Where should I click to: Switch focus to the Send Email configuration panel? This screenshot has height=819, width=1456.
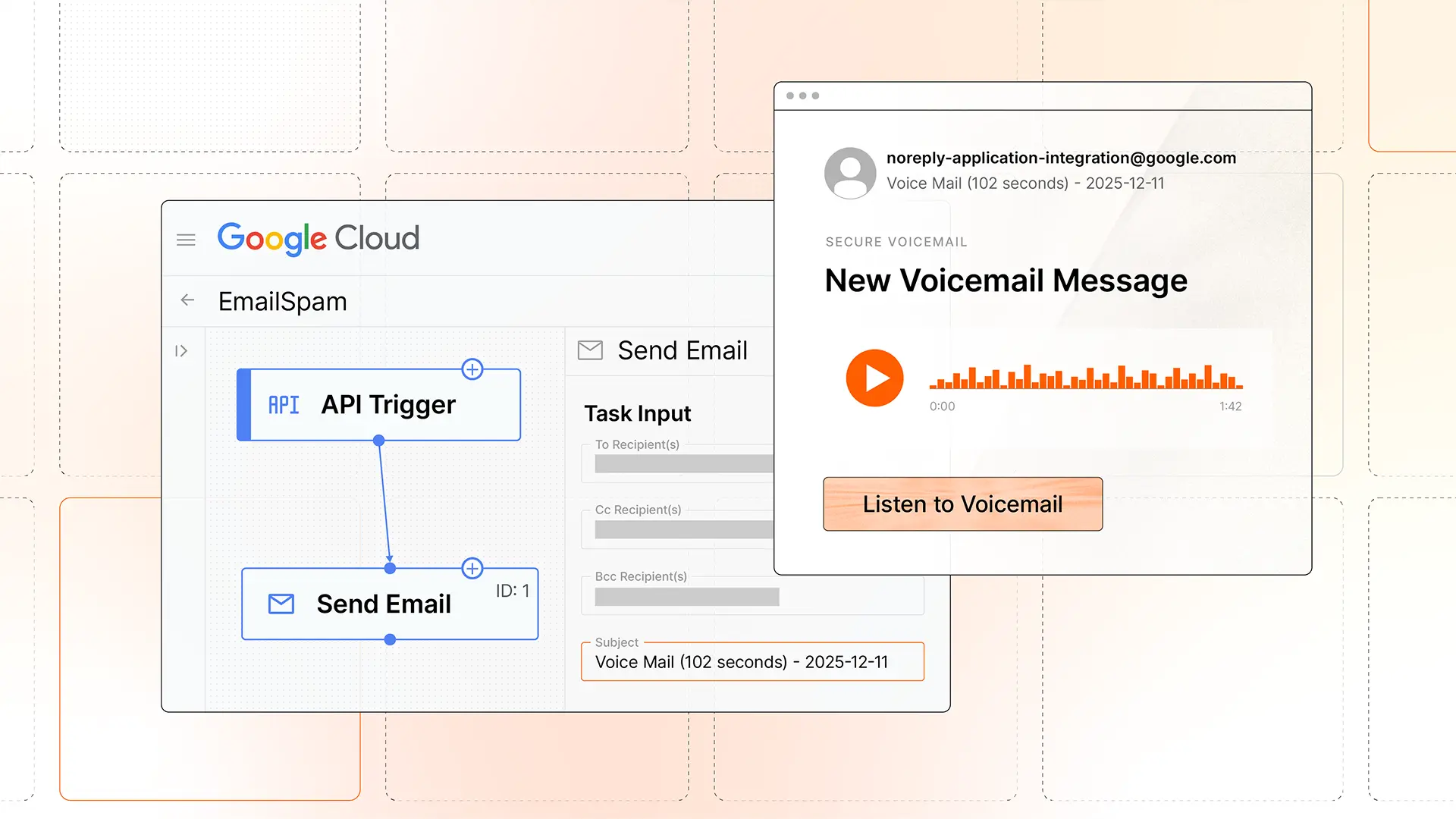click(682, 350)
